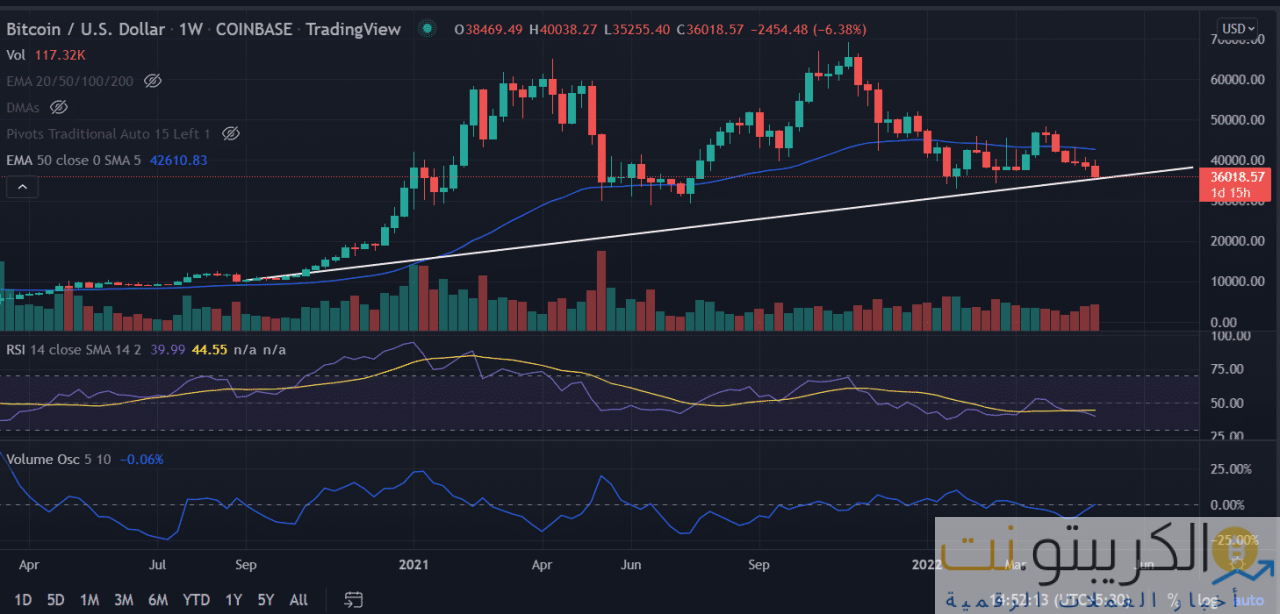Click the yellow RSI SMA value 44.55

coord(208,349)
